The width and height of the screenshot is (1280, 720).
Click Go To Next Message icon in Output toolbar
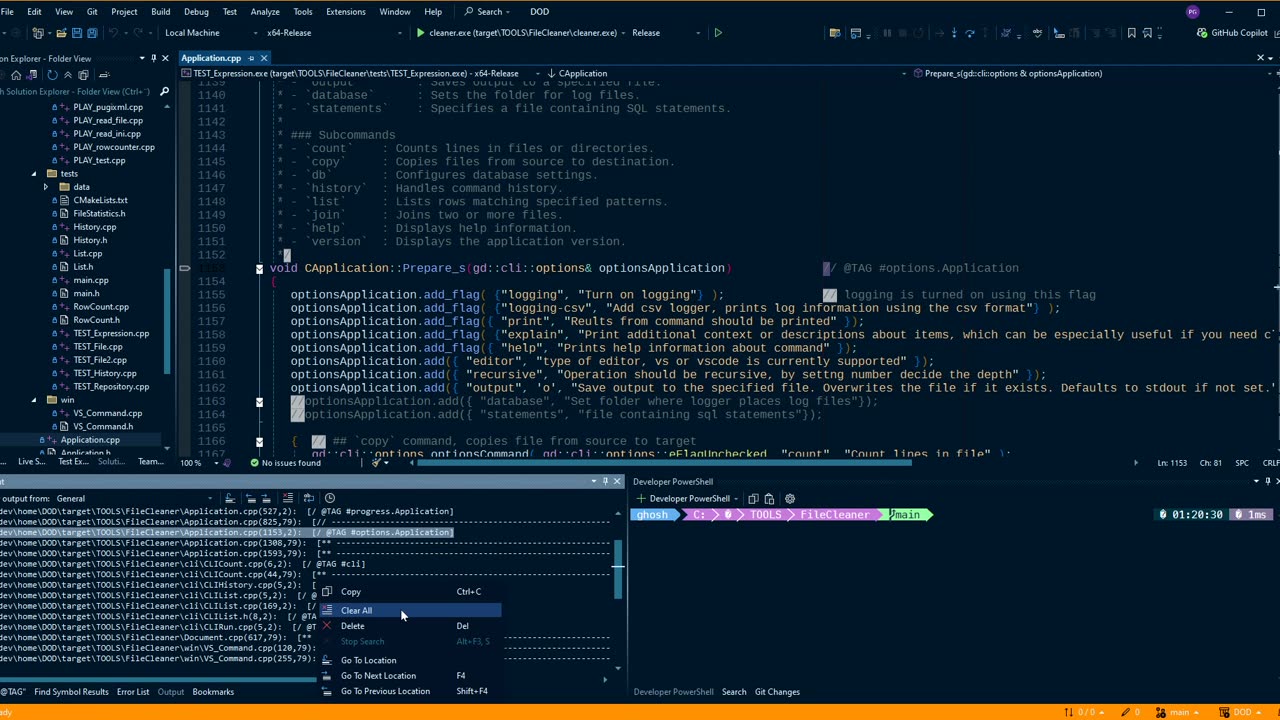pos(266,498)
